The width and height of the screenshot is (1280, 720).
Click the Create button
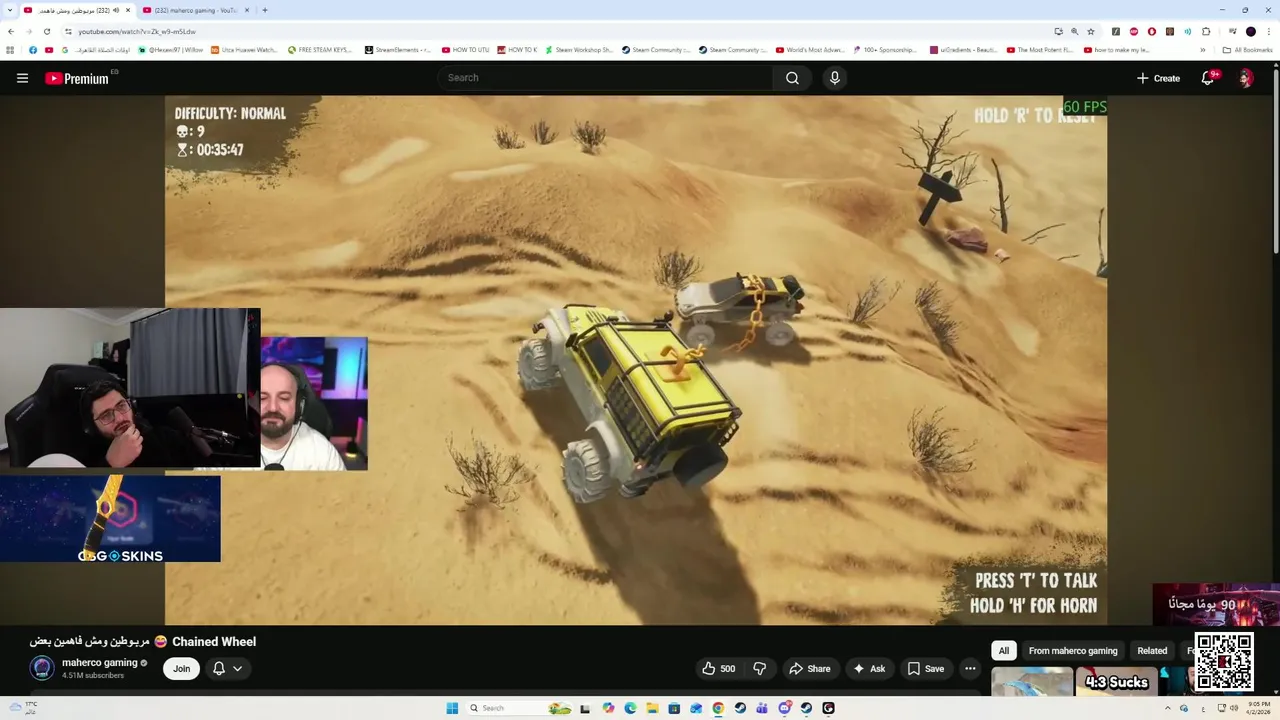pyautogui.click(x=1158, y=78)
